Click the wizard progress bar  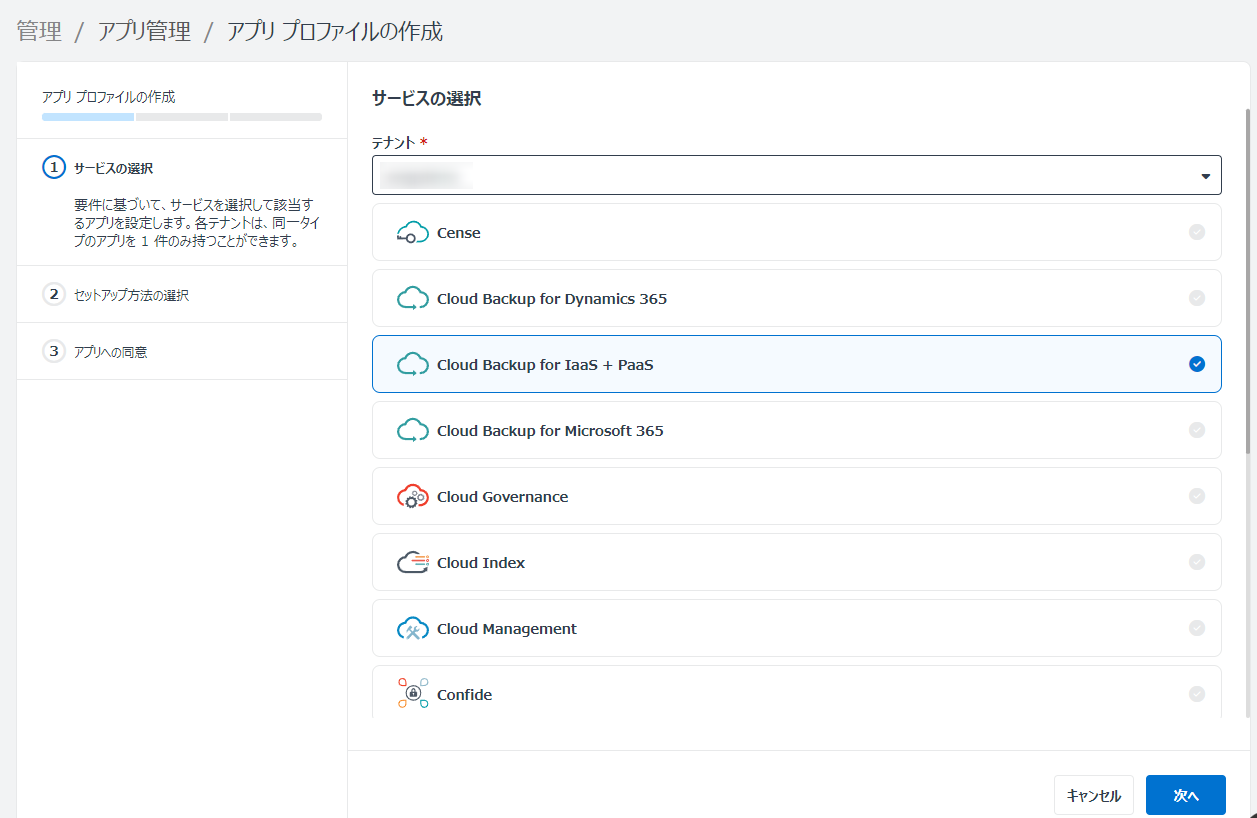pos(182,117)
